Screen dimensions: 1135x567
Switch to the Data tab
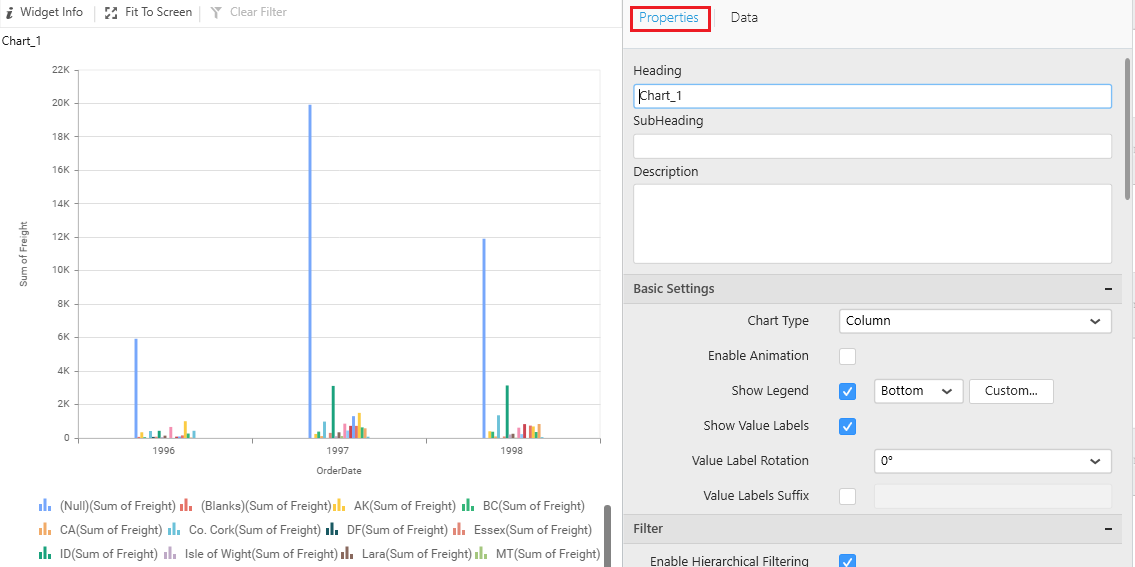point(744,18)
